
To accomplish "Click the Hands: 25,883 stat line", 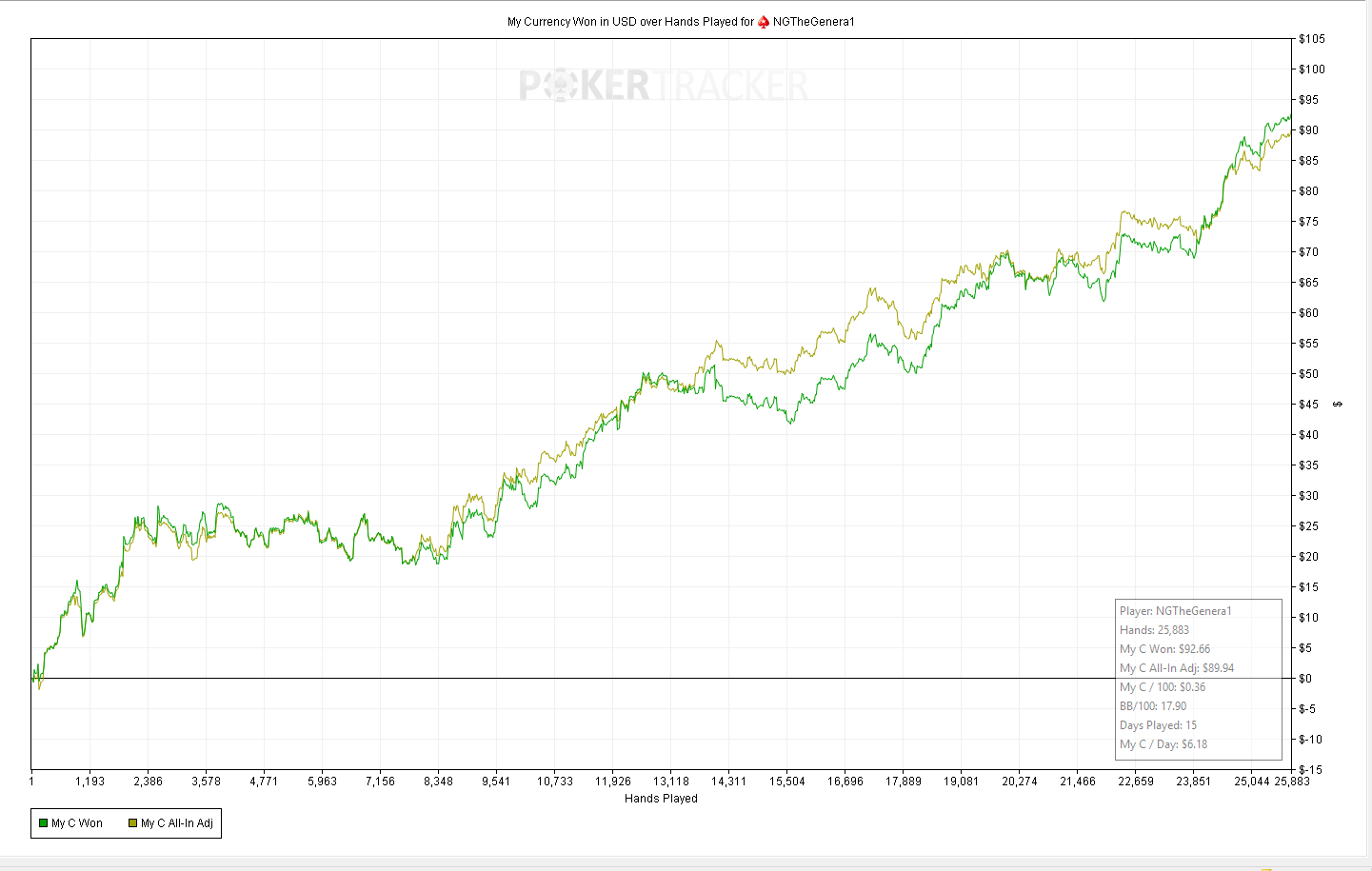I will [x=1154, y=630].
